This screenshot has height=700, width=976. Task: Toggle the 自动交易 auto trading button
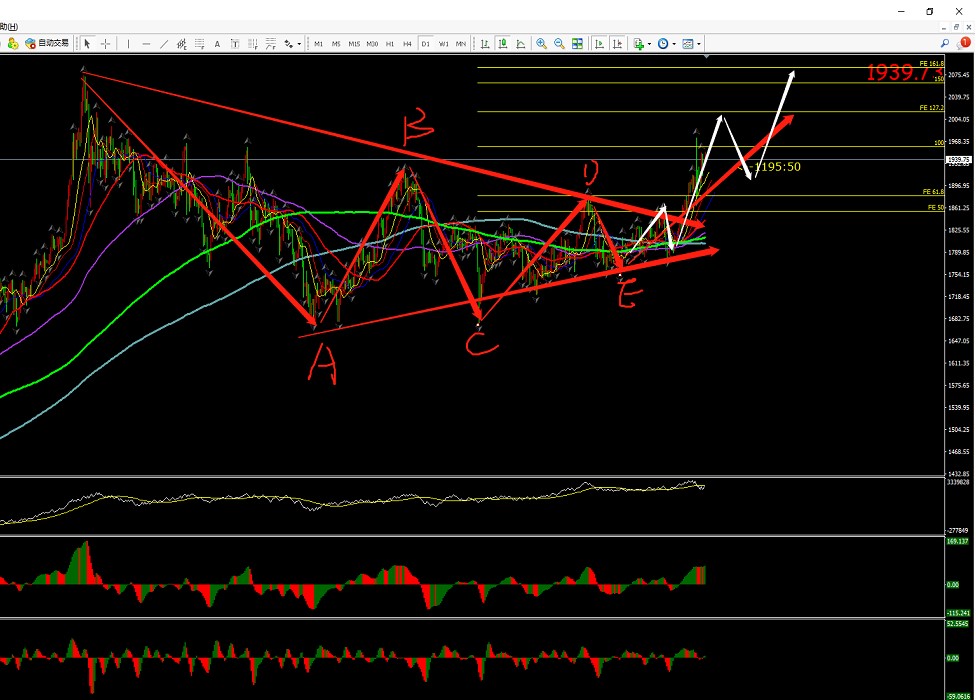[47, 44]
